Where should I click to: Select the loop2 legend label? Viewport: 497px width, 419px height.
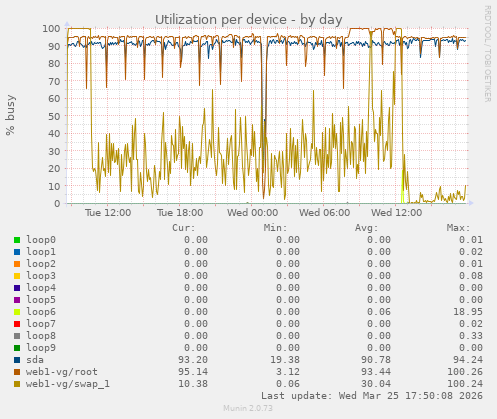pos(41,264)
